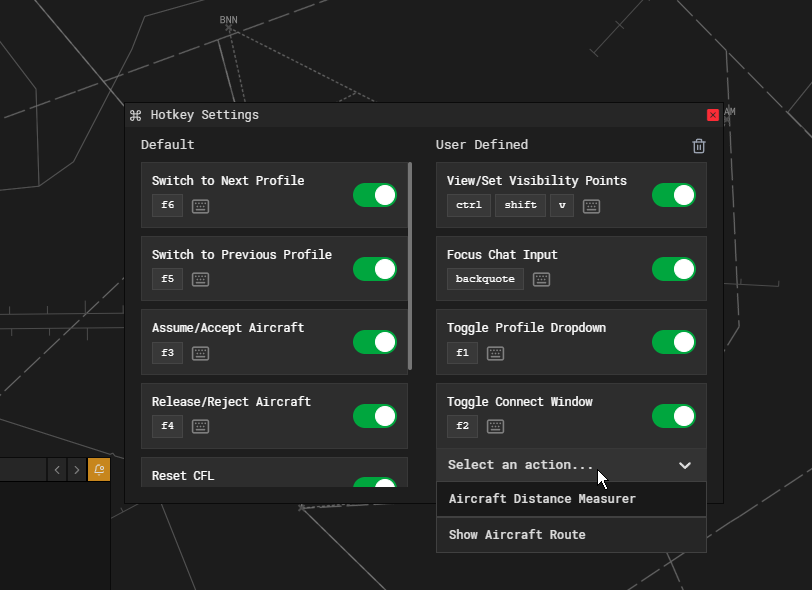Viewport: 812px width, 590px height.
Task: Click right arrow button near taskbar
Action: point(77,469)
